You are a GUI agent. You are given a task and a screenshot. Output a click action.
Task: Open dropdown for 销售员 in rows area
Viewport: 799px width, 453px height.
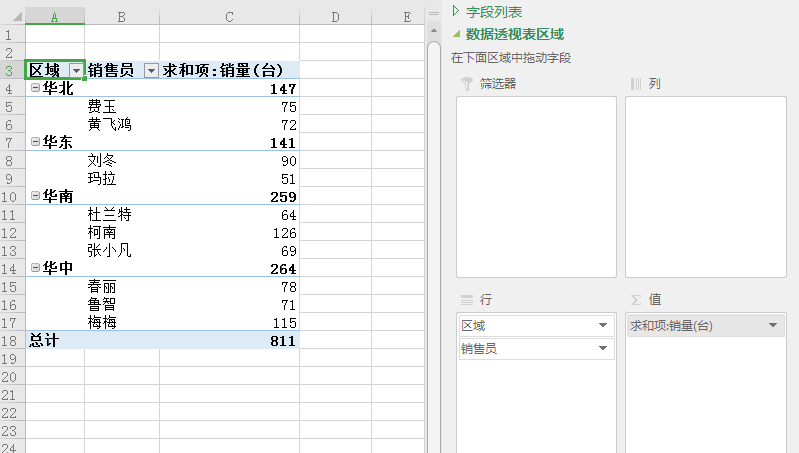[603, 348]
